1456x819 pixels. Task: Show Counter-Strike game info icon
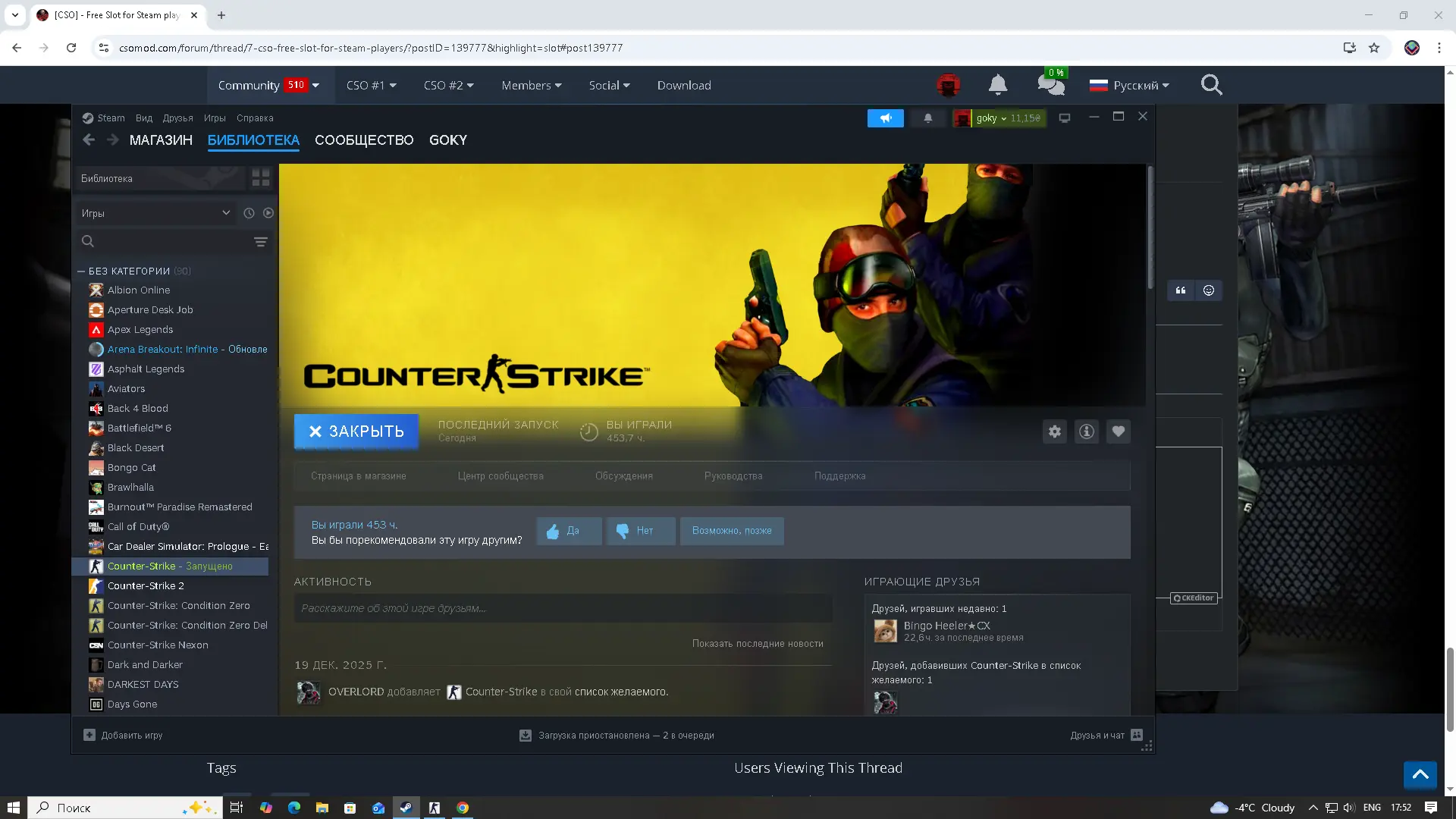(x=1087, y=431)
